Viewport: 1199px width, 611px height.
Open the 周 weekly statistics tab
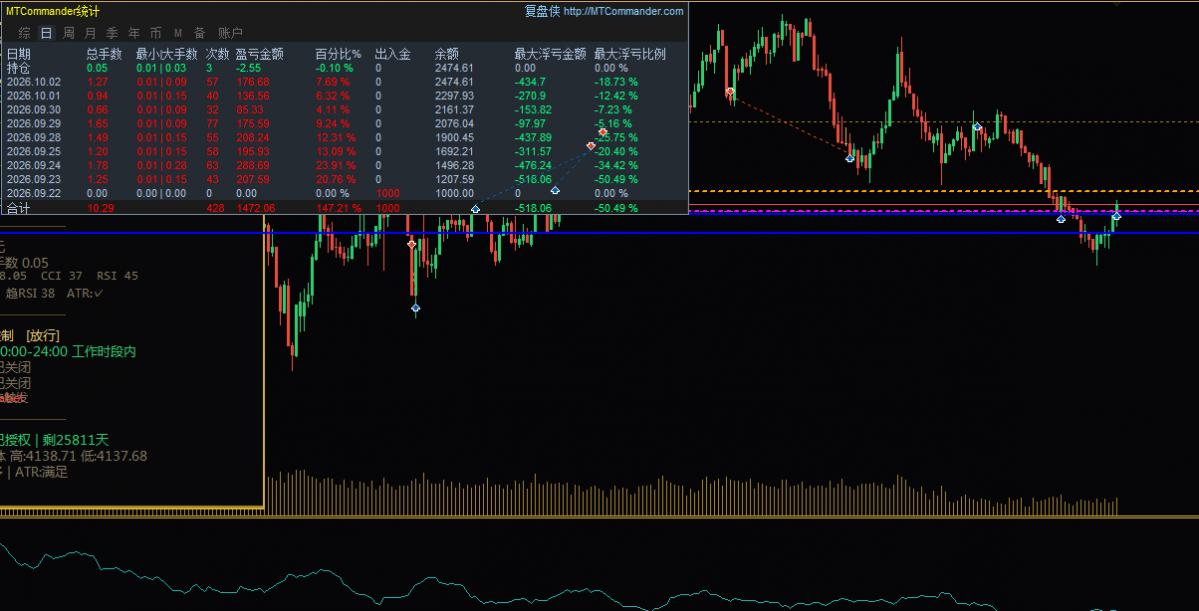[69, 33]
